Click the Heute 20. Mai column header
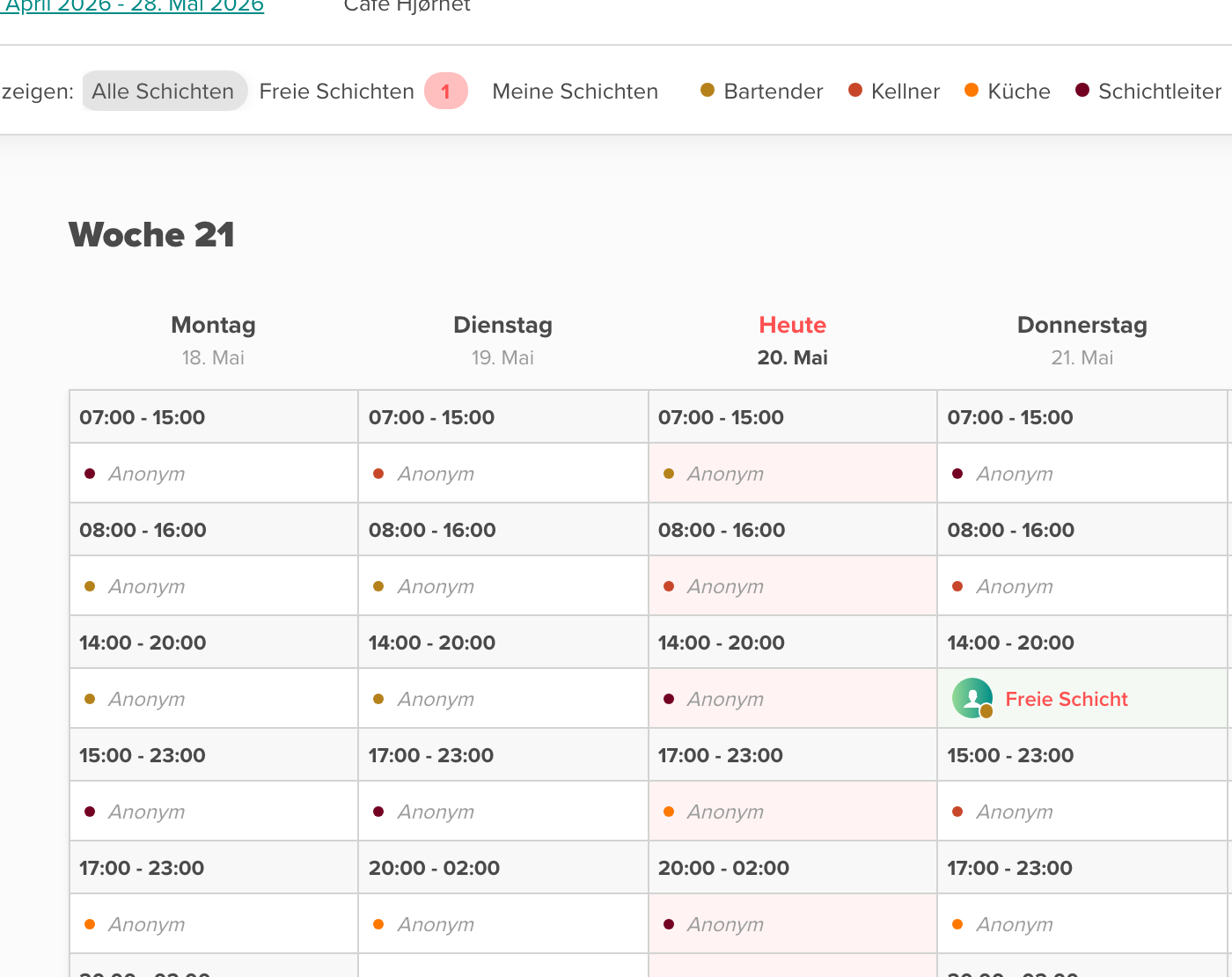Screen dimensions: 1232x977 793,341
